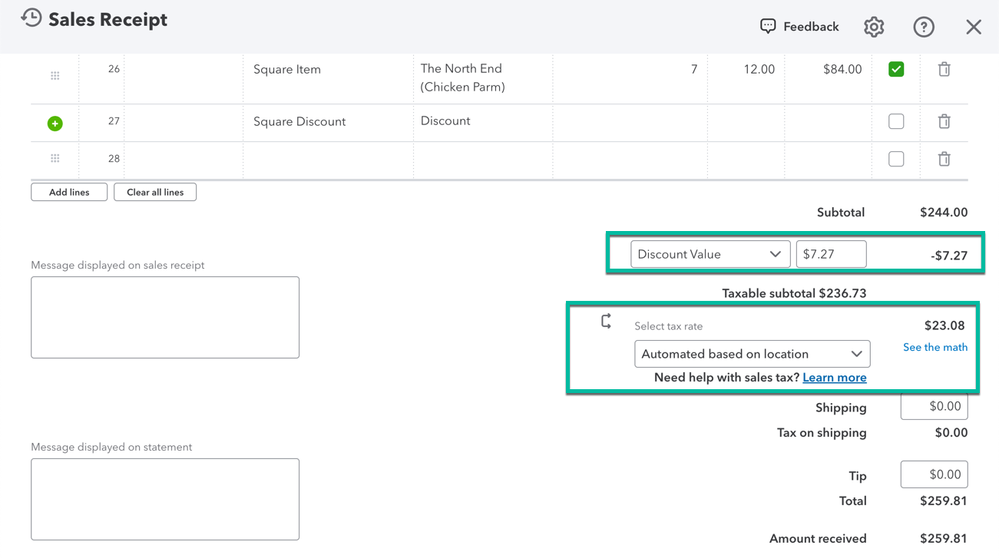
Task: Click green plus icon on line 27
Action: [55, 123]
